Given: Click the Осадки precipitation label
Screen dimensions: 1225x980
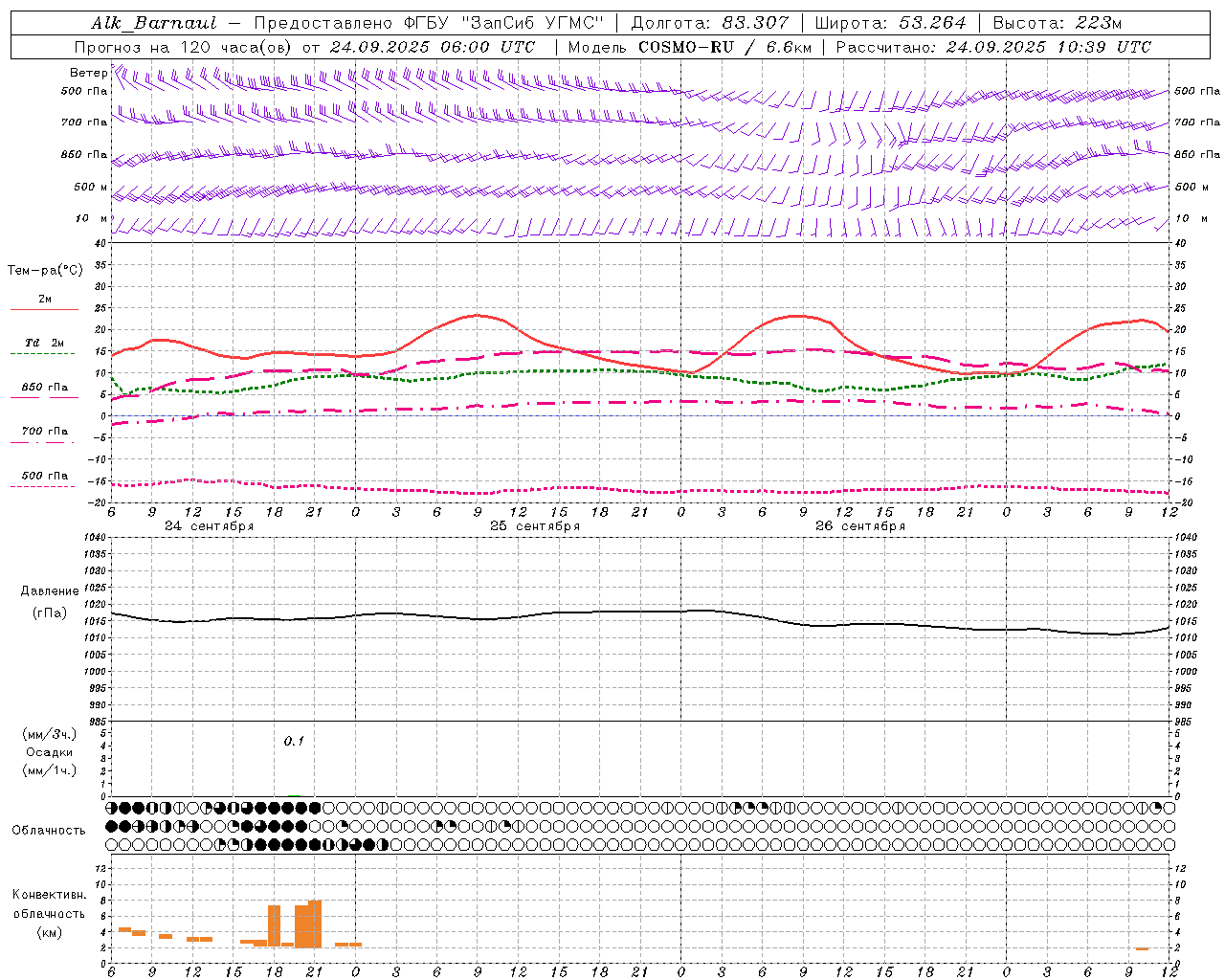Looking at the screenshot, I should click(x=49, y=752).
